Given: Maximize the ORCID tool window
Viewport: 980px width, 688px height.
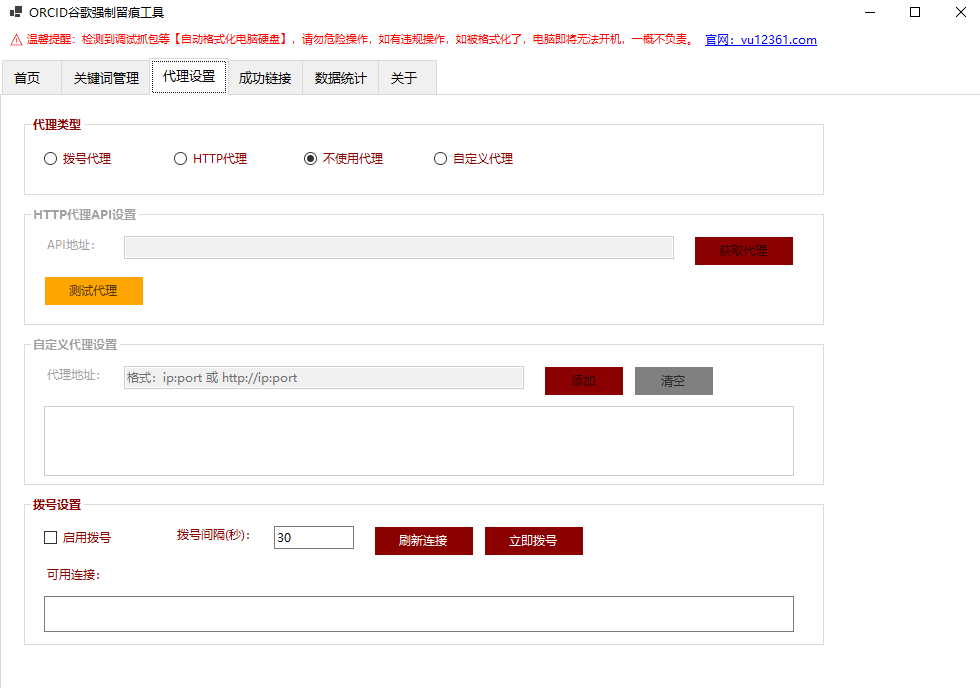Looking at the screenshot, I should [x=914, y=13].
